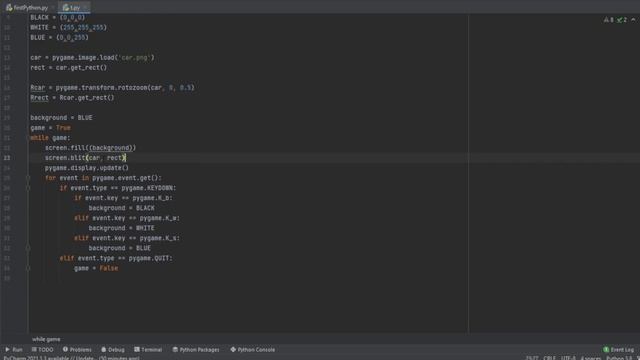Open the Python interpreter selector in status bar
640x360 pixels.
pos(619,358)
